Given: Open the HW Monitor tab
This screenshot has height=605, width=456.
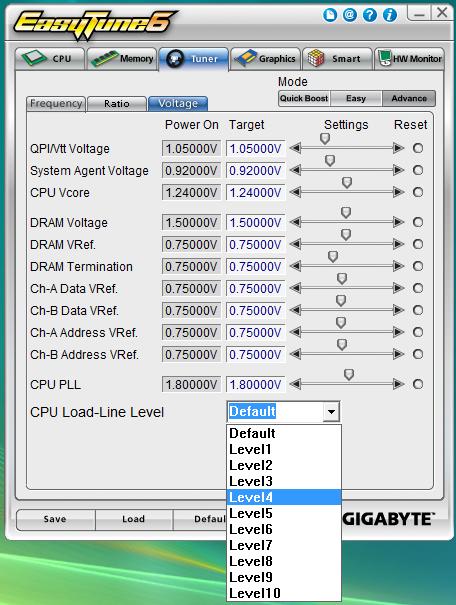Looking at the screenshot, I should point(409,59).
